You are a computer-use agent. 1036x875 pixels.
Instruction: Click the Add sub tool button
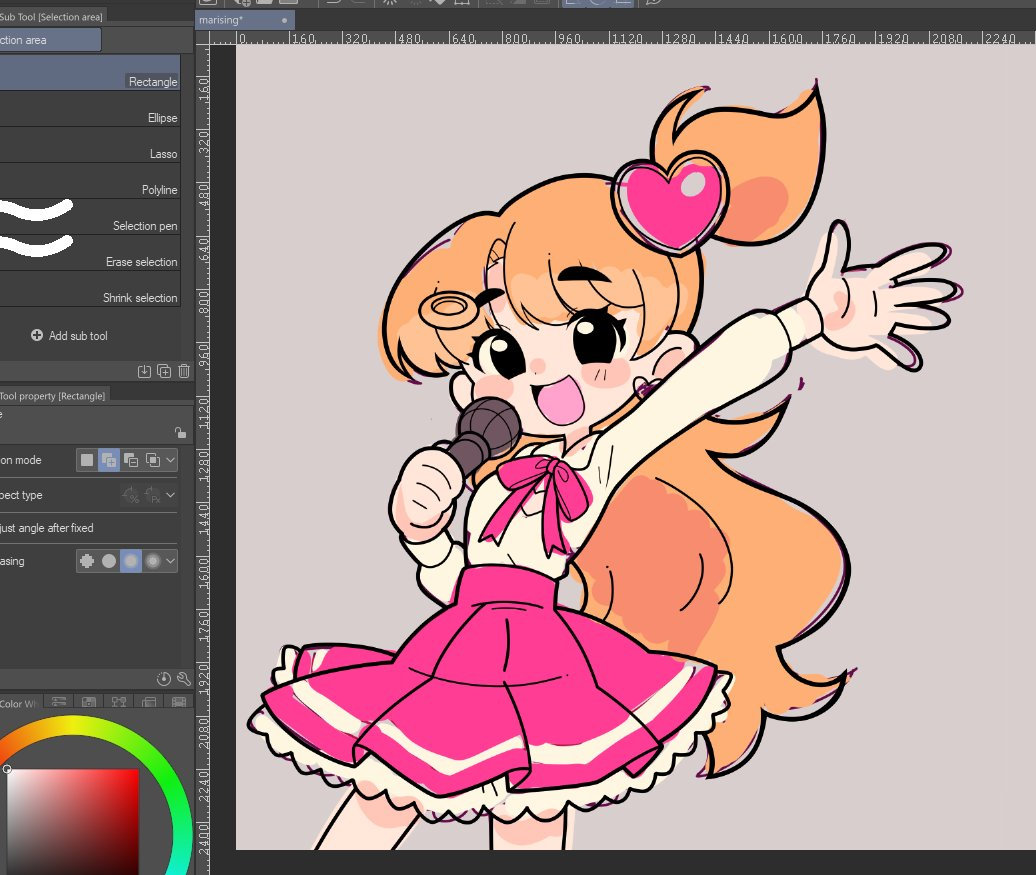click(70, 336)
